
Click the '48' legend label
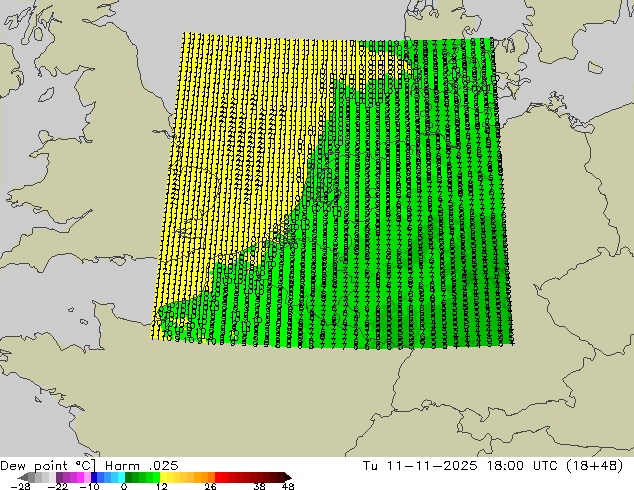(x=288, y=486)
